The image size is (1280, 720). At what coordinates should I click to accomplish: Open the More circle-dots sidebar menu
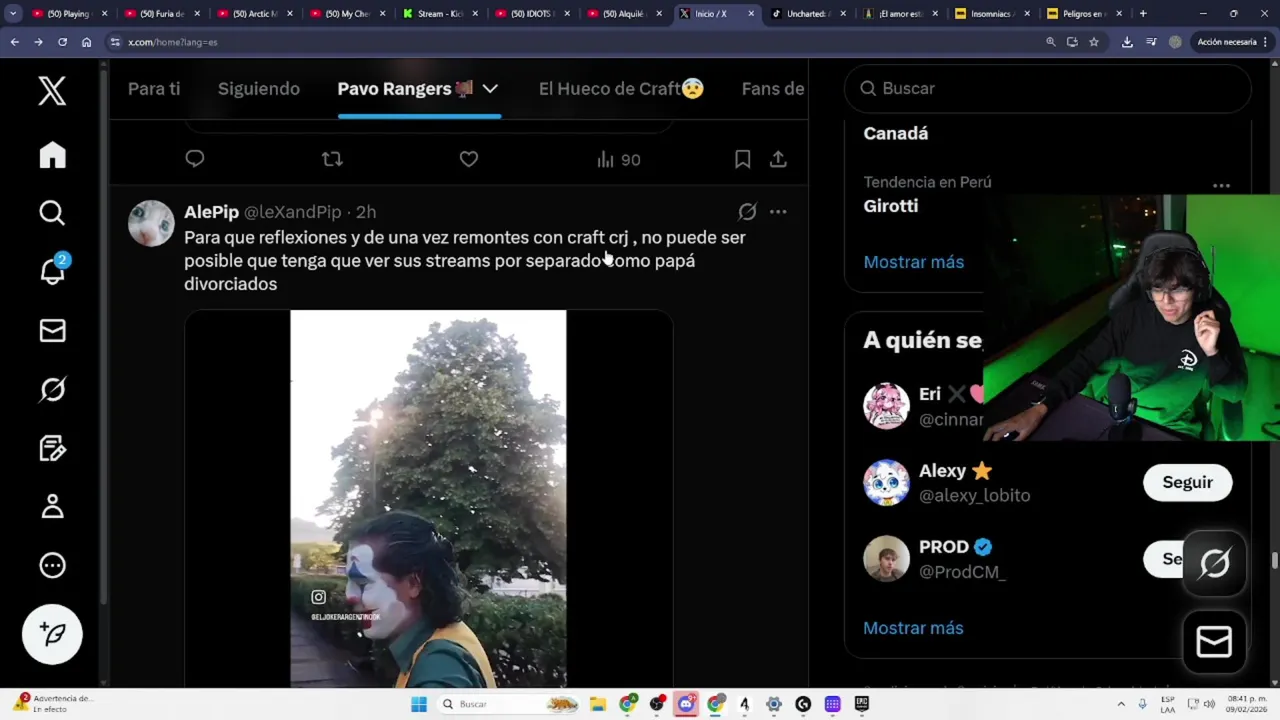52,566
